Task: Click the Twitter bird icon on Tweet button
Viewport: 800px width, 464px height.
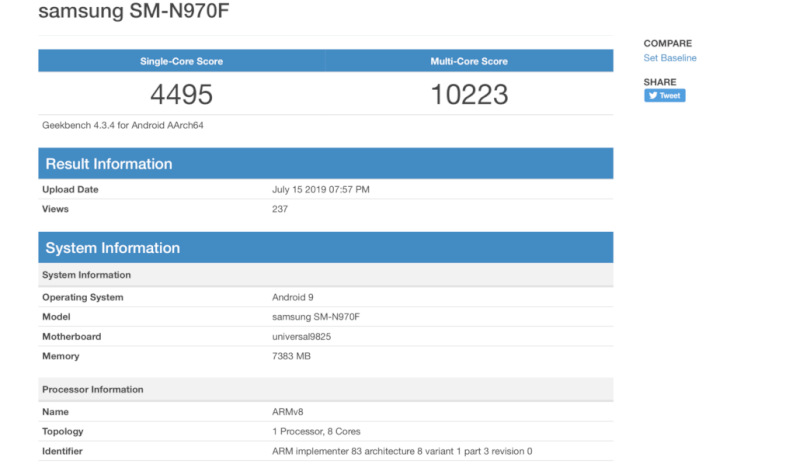Action: 653,95
